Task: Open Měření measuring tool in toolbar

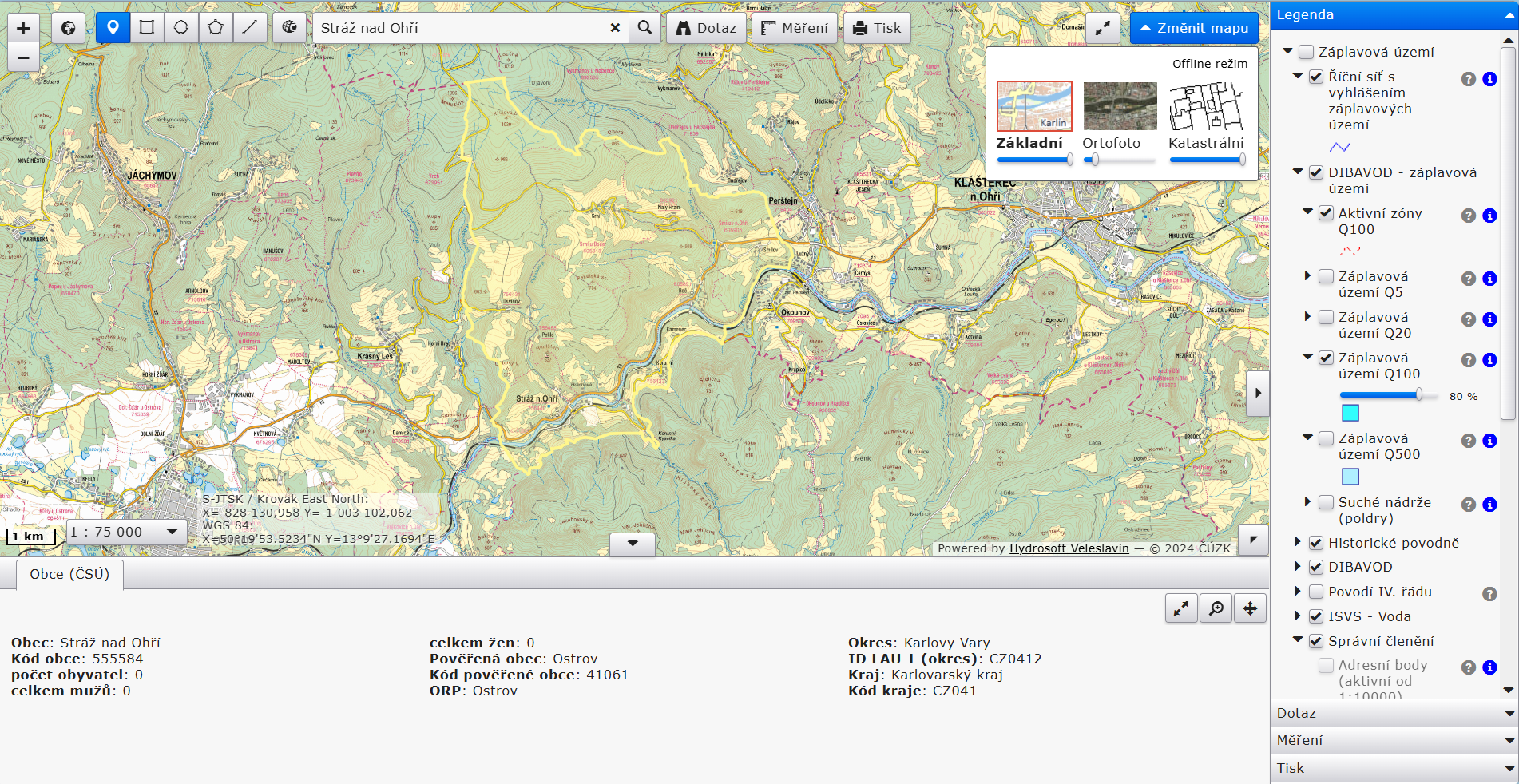Action: point(795,28)
